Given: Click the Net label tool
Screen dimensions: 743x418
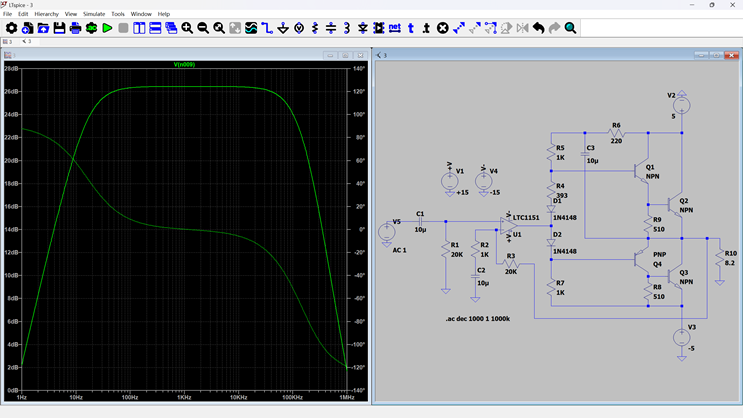Looking at the screenshot, I should click(395, 28).
